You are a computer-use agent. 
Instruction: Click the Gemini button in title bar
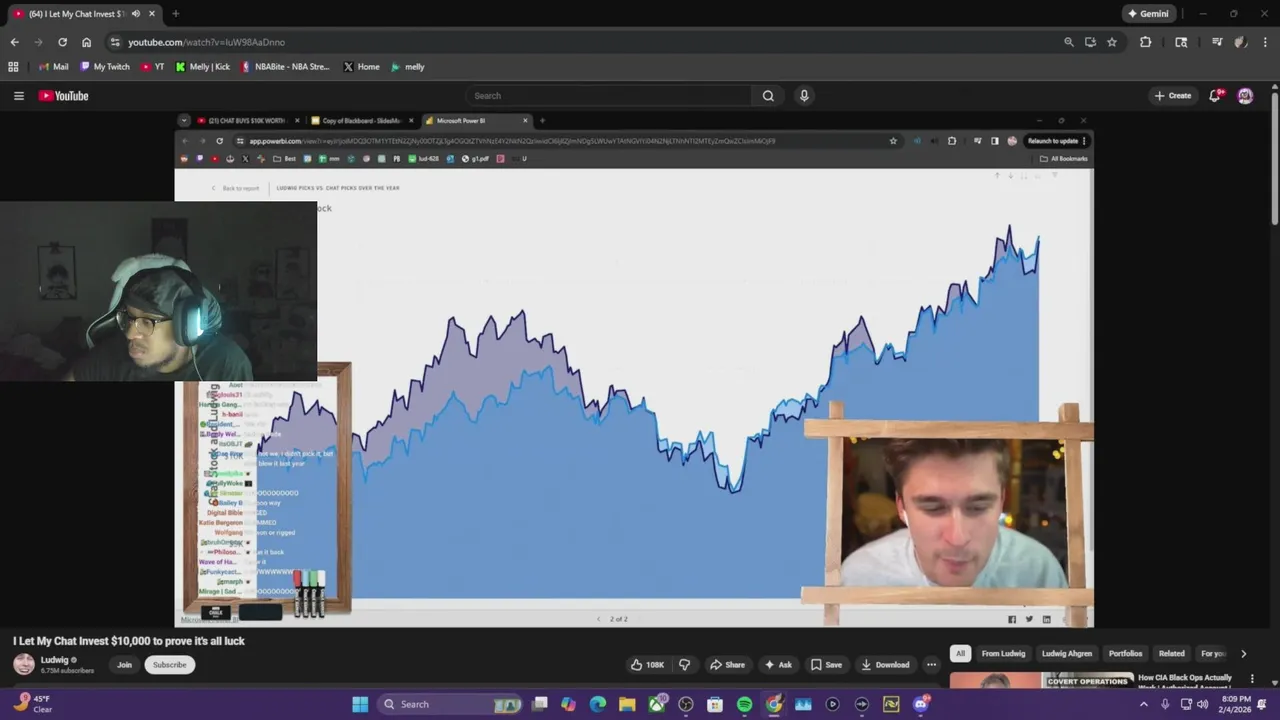click(1148, 14)
